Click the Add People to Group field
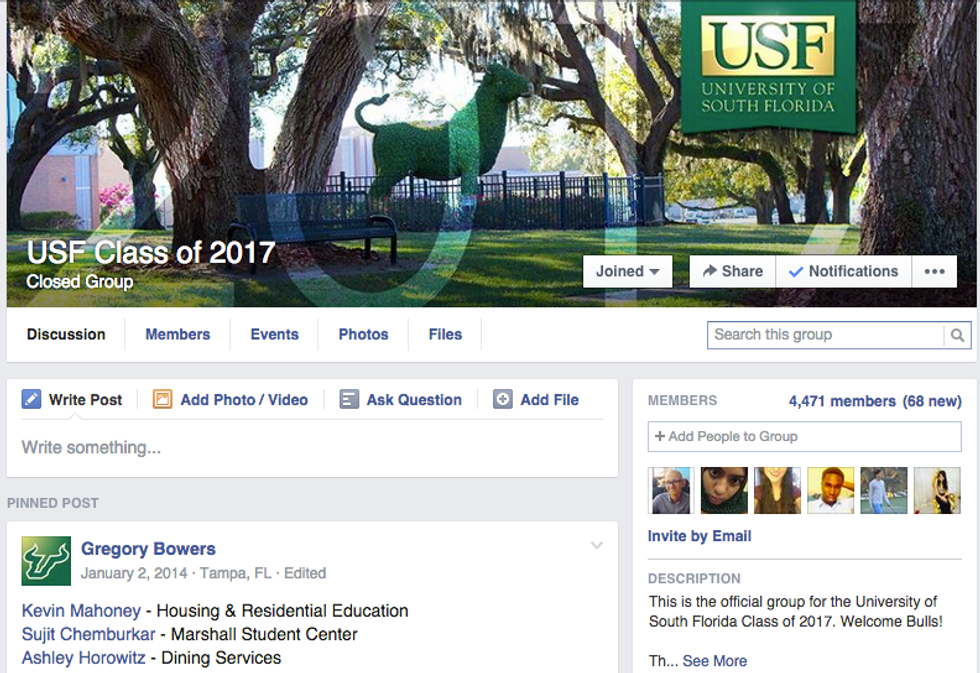Viewport: 980px width, 673px height. 804,436
